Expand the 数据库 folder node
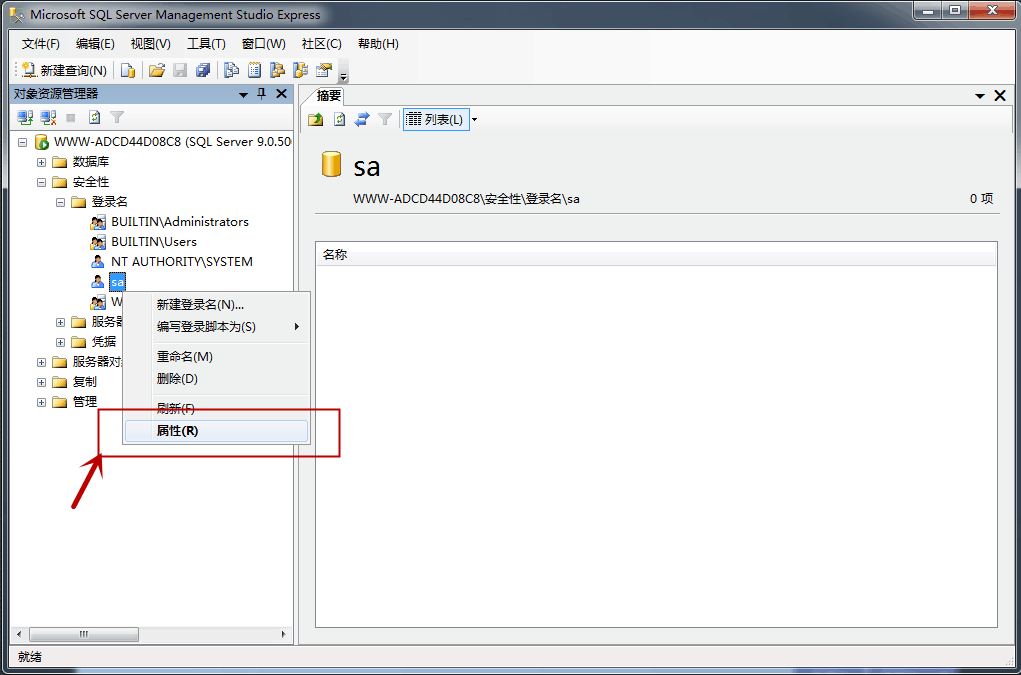 pyautogui.click(x=42, y=162)
